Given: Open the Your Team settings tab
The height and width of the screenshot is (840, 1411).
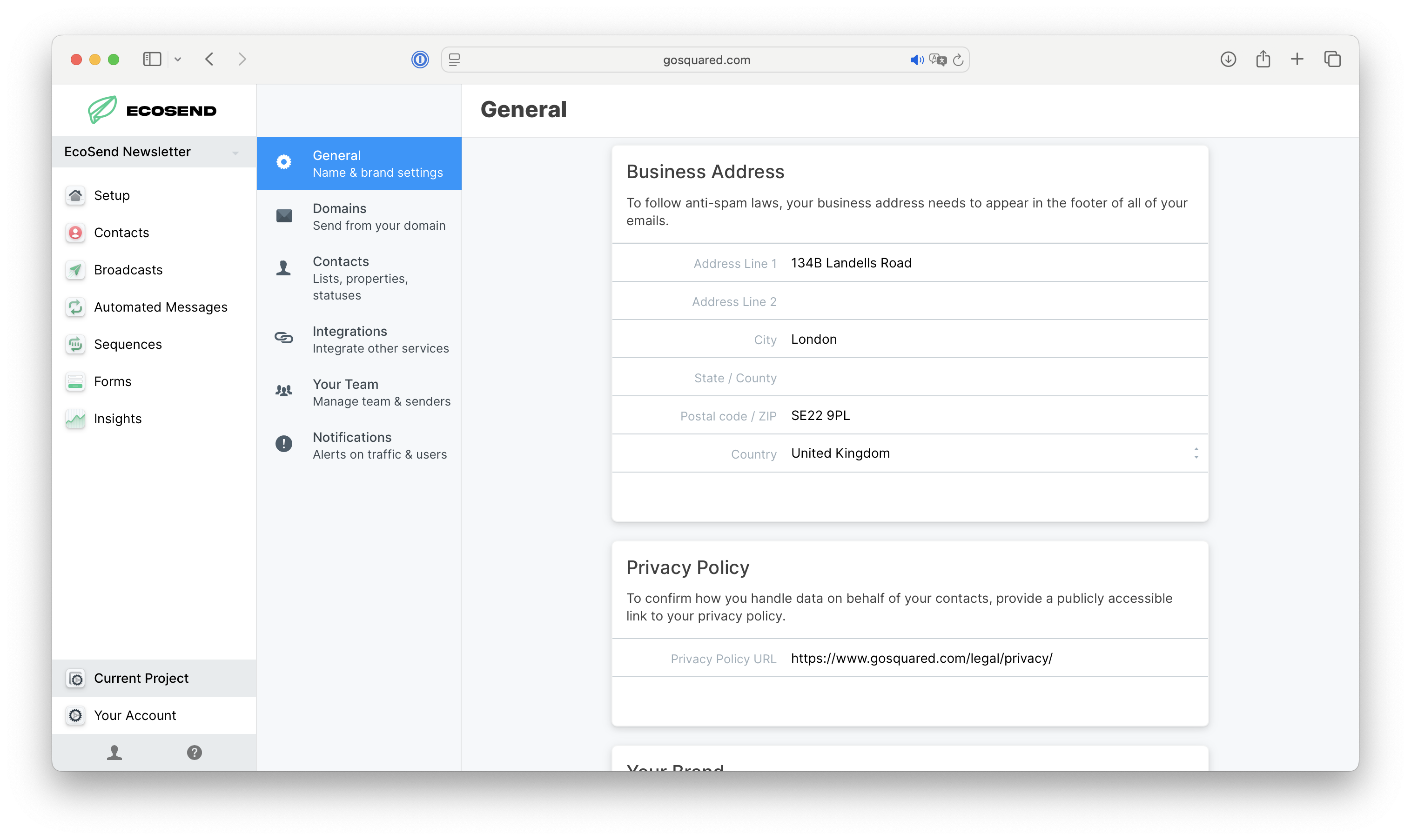Looking at the screenshot, I should (x=359, y=392).
